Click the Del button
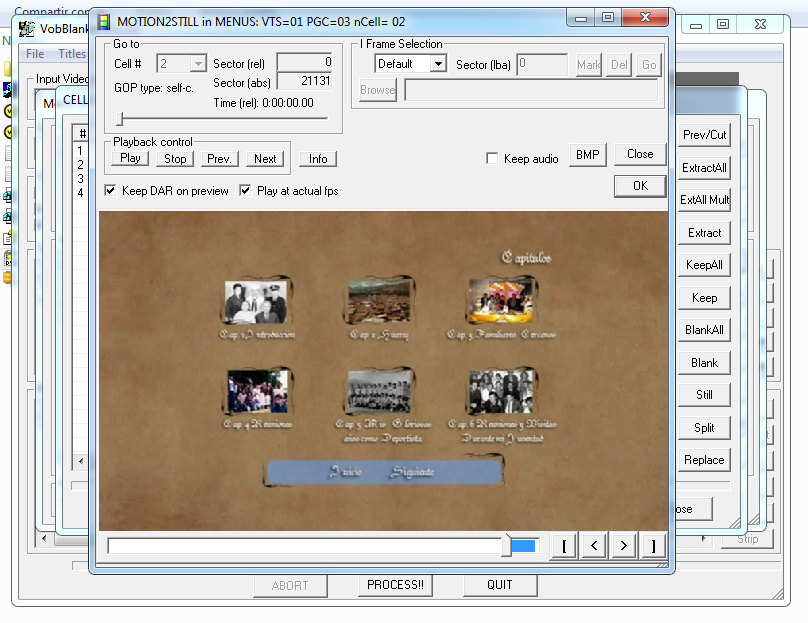 [619, 65]
